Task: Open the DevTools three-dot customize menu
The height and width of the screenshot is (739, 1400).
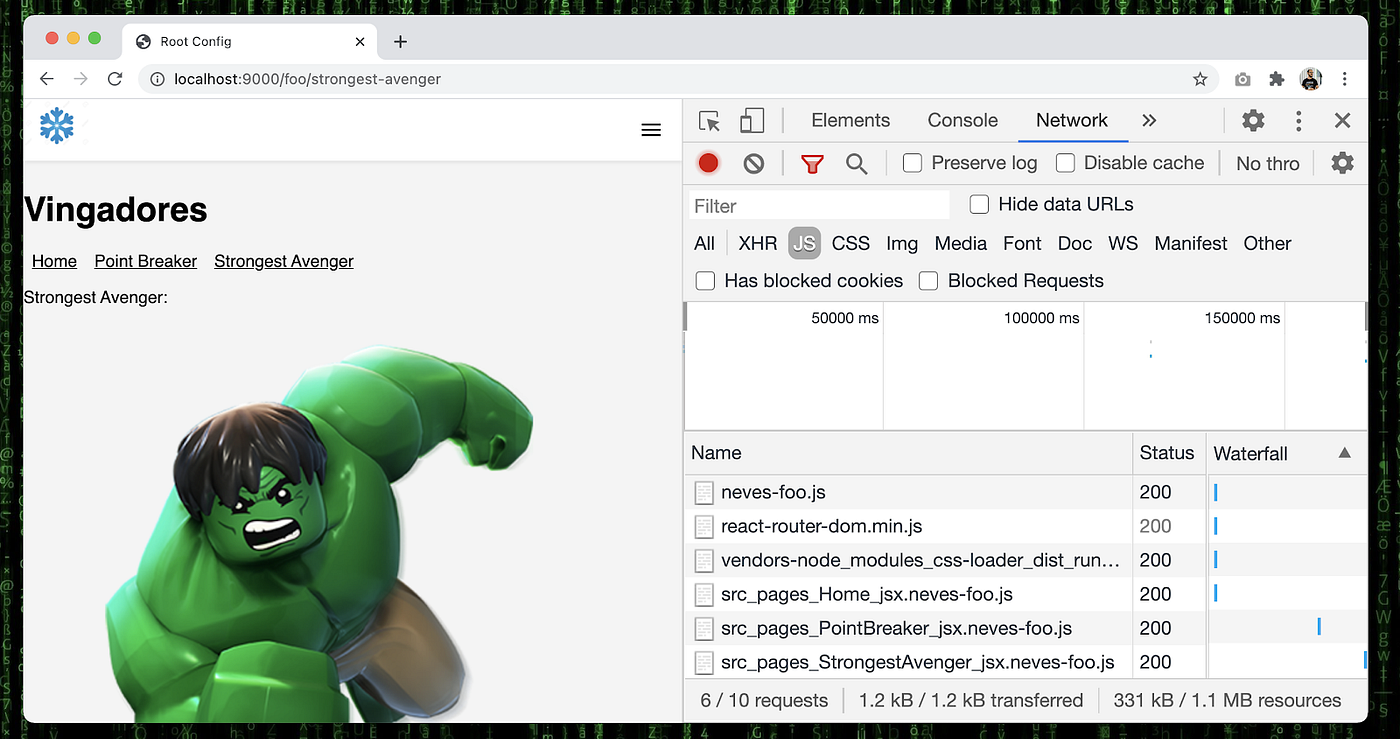Action: (1298, 121)
